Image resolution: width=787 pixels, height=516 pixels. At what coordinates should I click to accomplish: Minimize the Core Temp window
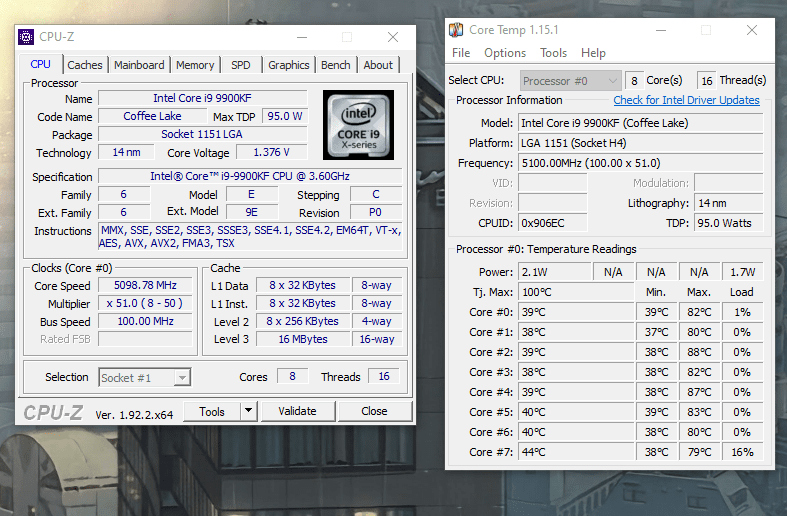pos(661,30)
